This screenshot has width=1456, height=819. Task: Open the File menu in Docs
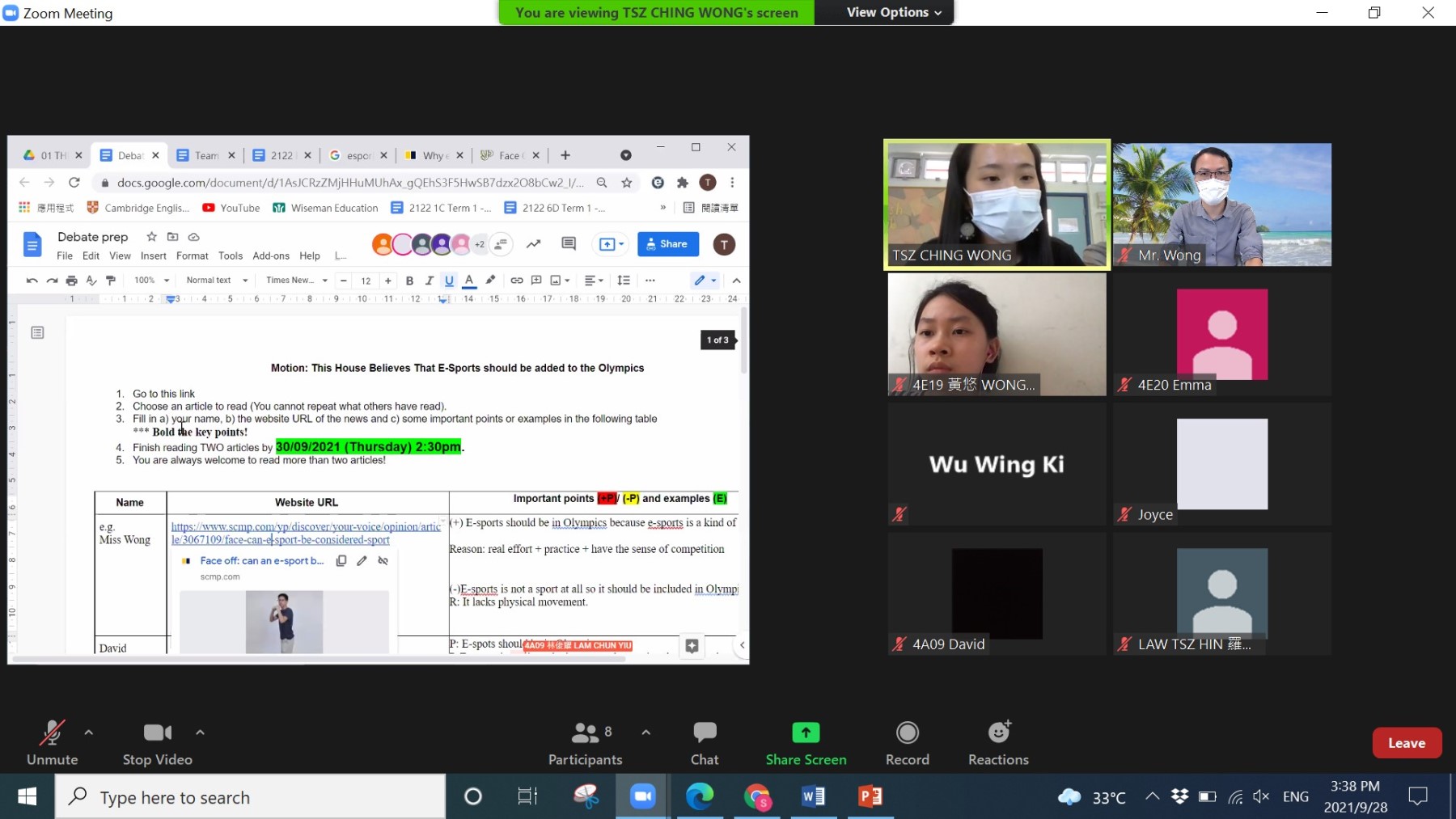pos(65,255)
